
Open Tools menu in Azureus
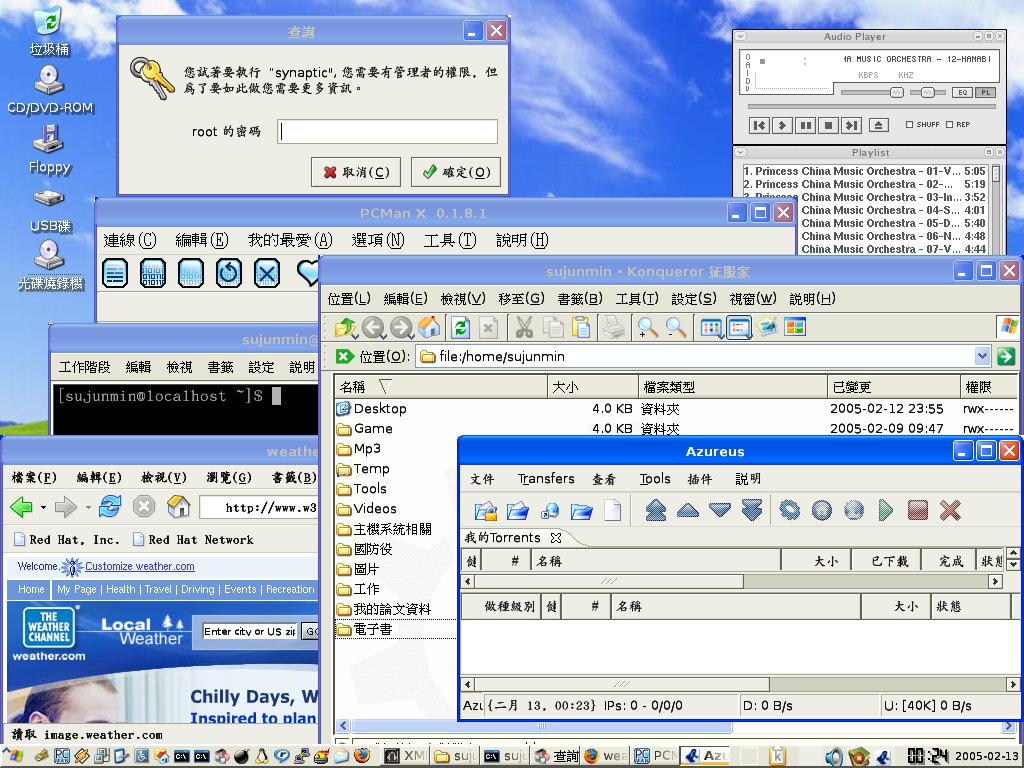point(655,479)
